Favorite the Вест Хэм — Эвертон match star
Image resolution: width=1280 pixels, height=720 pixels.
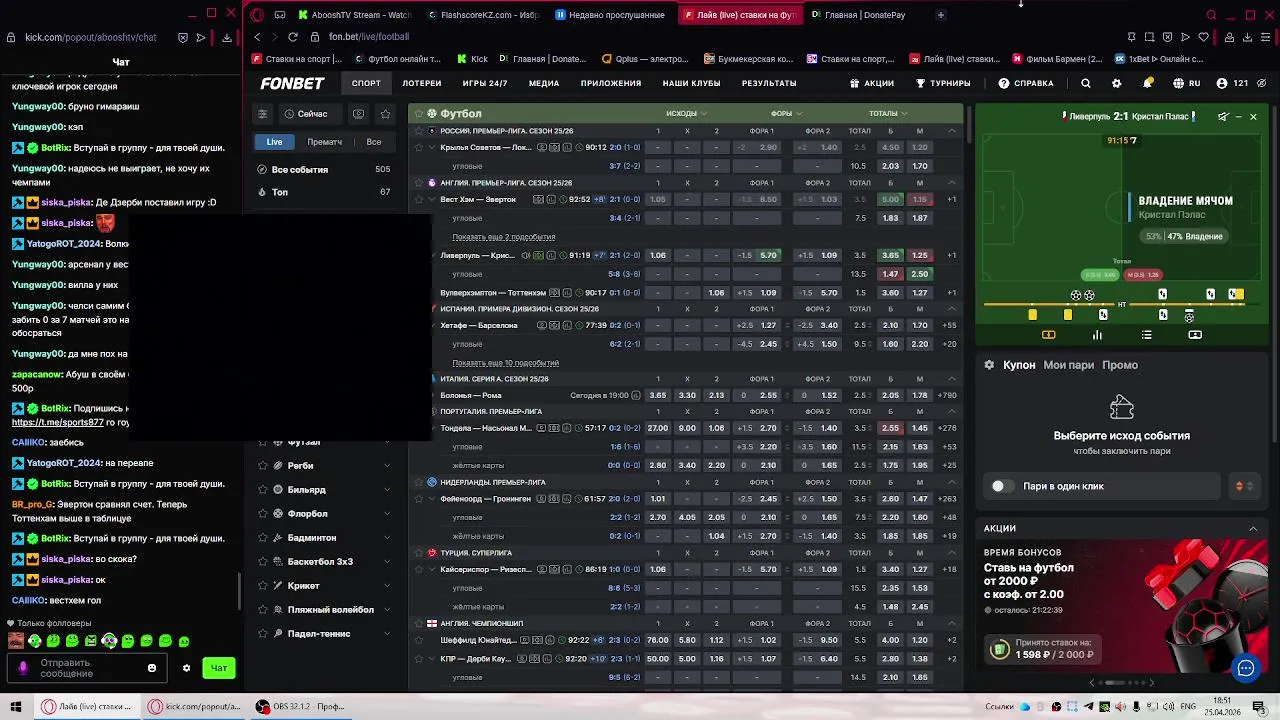[x=419, y=199]
